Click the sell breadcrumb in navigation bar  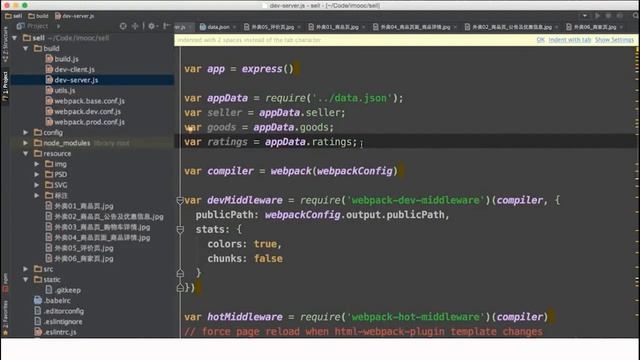pyautogui.click(x=14, y=16)
